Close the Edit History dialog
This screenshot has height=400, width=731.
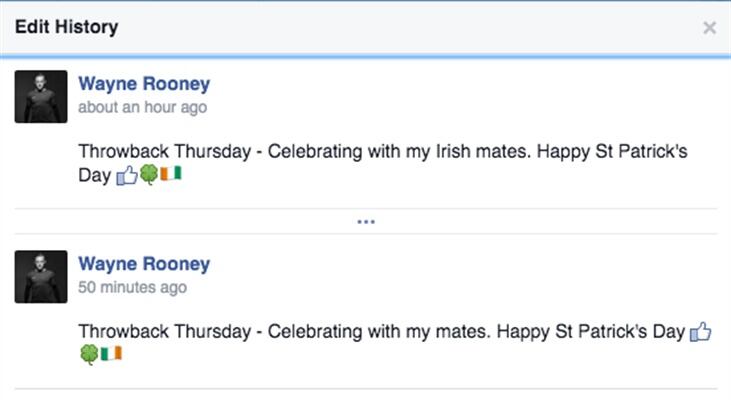coord(710,28)
